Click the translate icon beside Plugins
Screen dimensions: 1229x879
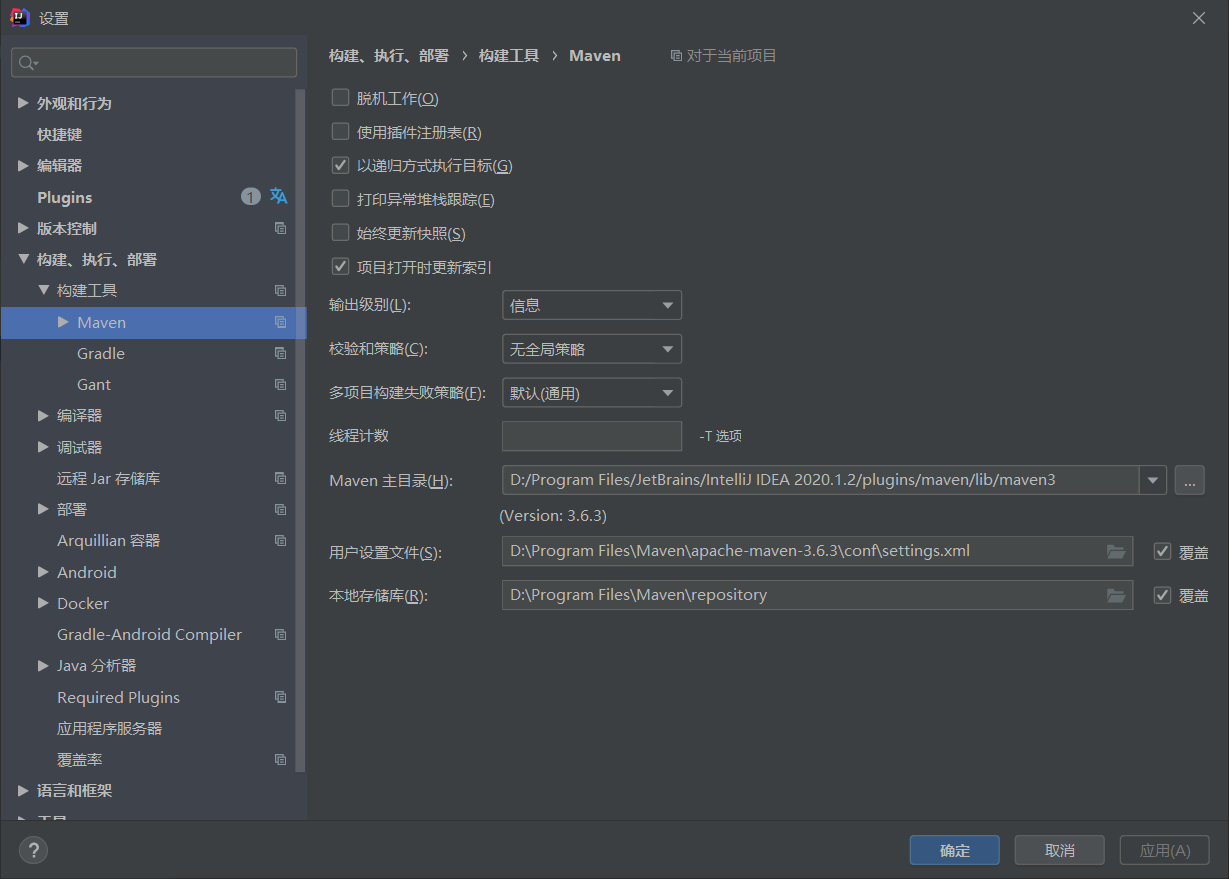(x=279, y=197)
